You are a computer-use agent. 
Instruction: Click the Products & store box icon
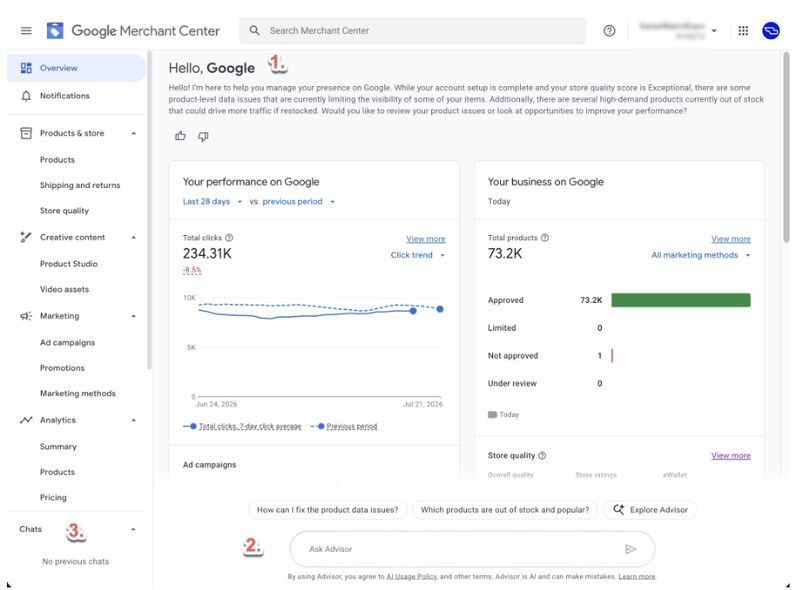click(x=26, y=133)
